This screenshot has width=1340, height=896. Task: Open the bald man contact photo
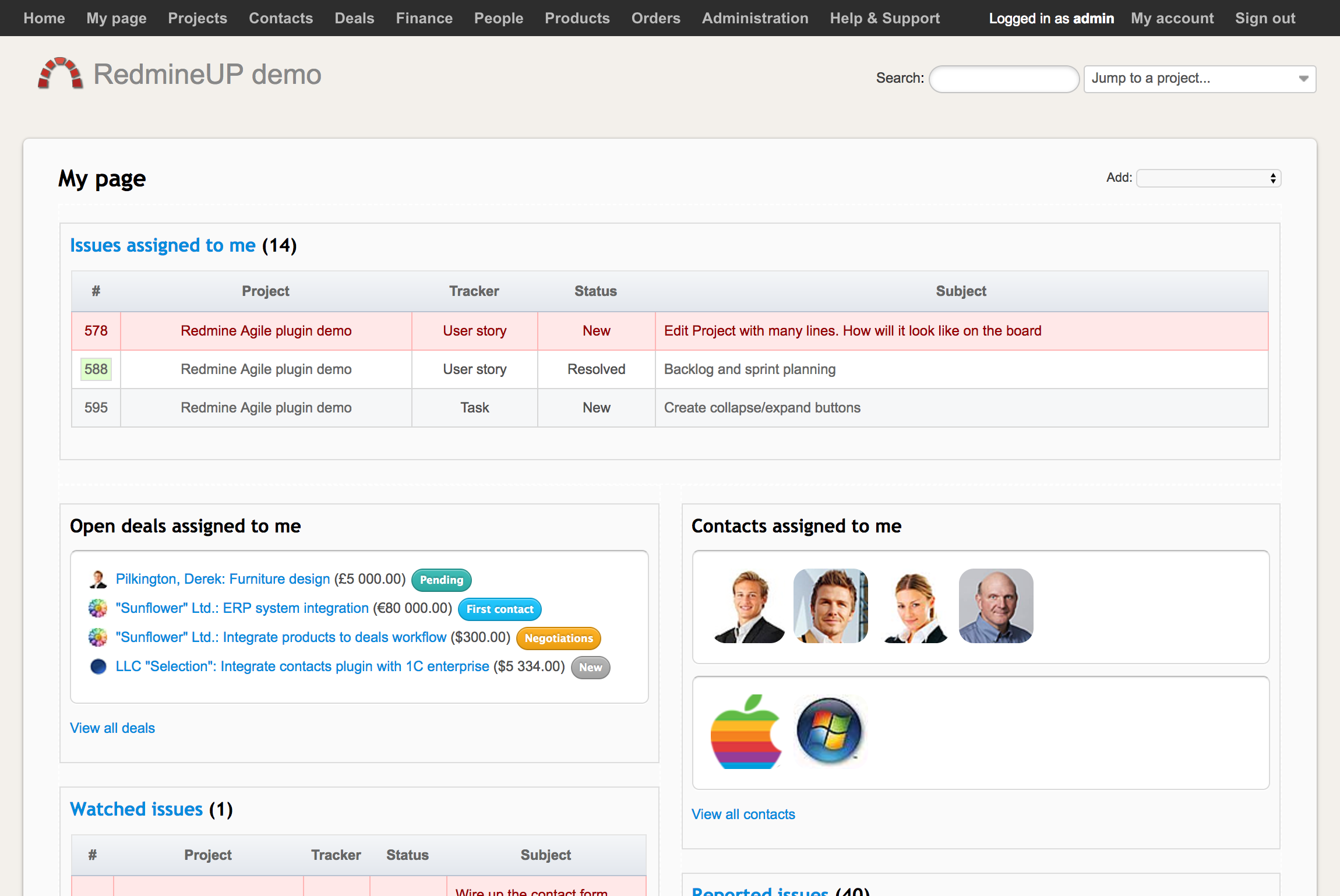[996, 606]
